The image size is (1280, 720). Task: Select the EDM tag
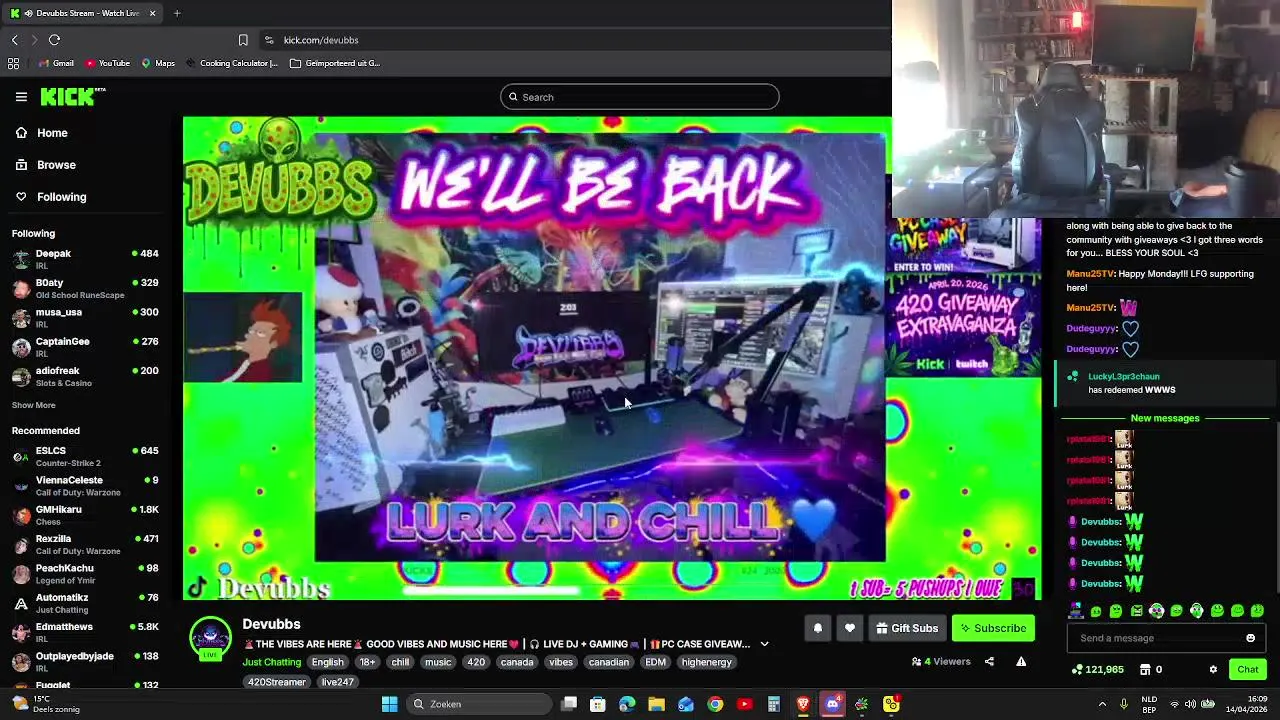[x=655, y=662]
